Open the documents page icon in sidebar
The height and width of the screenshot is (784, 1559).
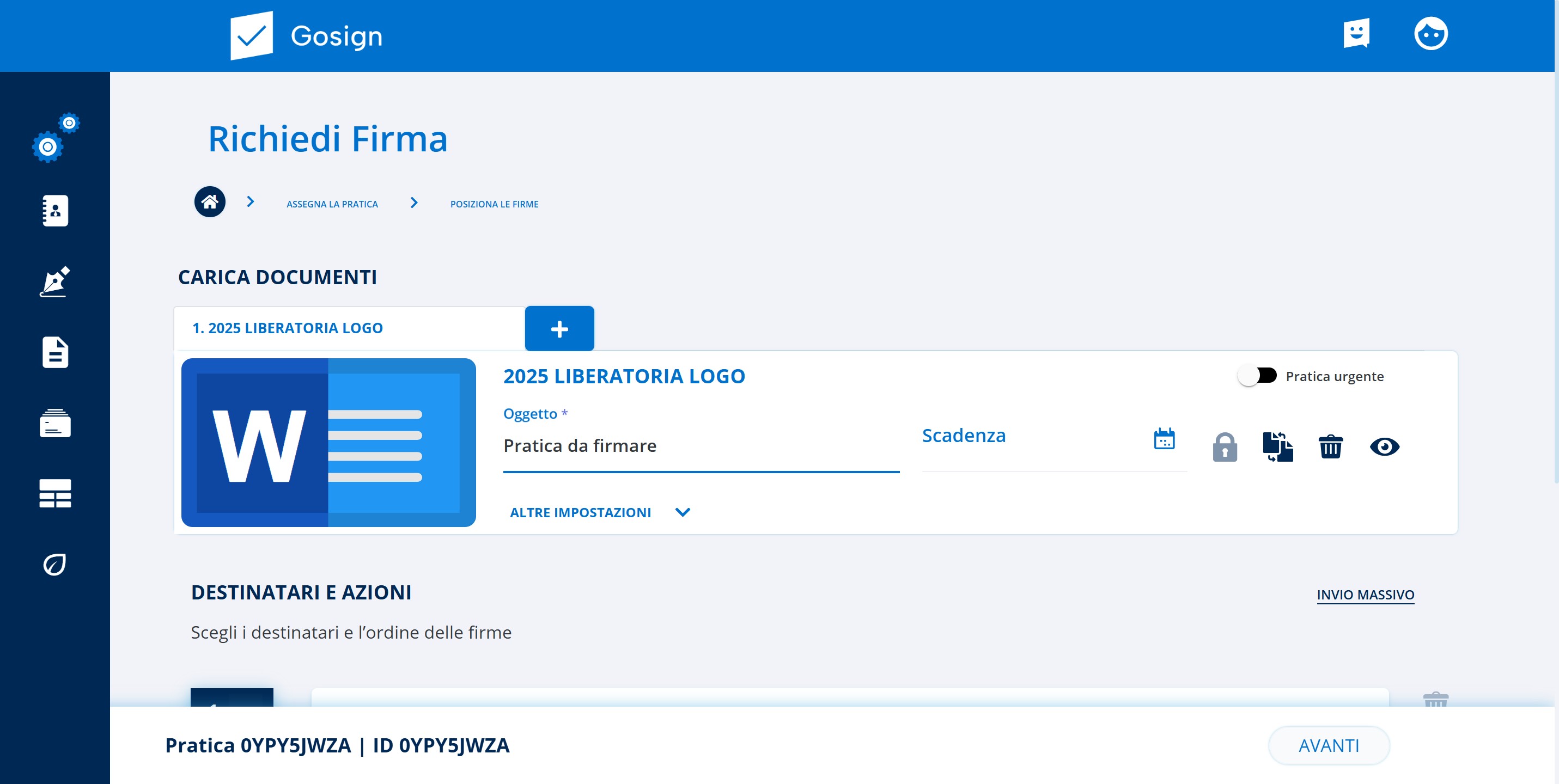pos(55,352)
